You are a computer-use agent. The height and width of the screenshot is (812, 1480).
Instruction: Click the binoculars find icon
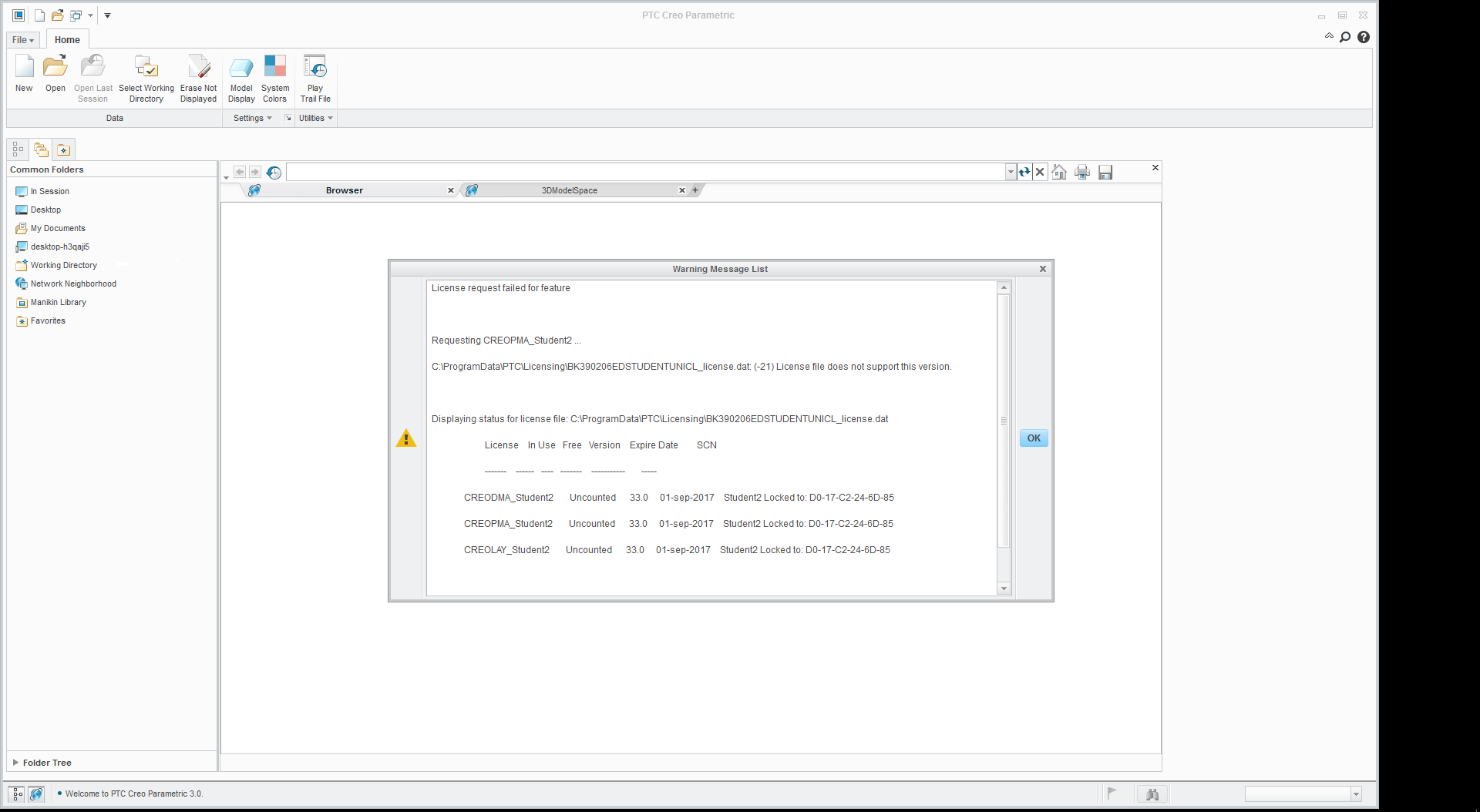(x=1152, y=794)
